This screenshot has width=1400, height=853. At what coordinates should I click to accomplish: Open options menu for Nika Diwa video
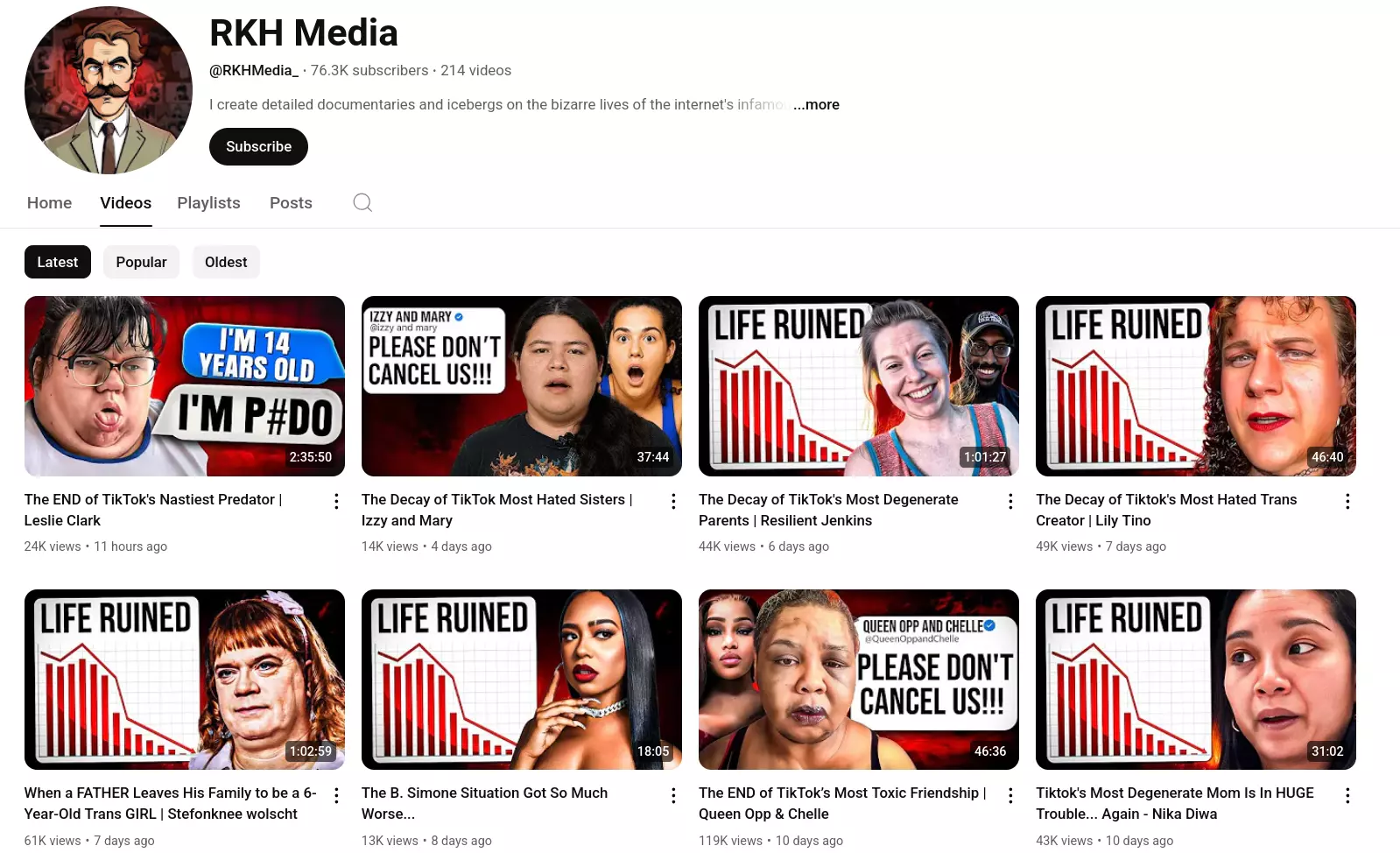click(1347, 795)
